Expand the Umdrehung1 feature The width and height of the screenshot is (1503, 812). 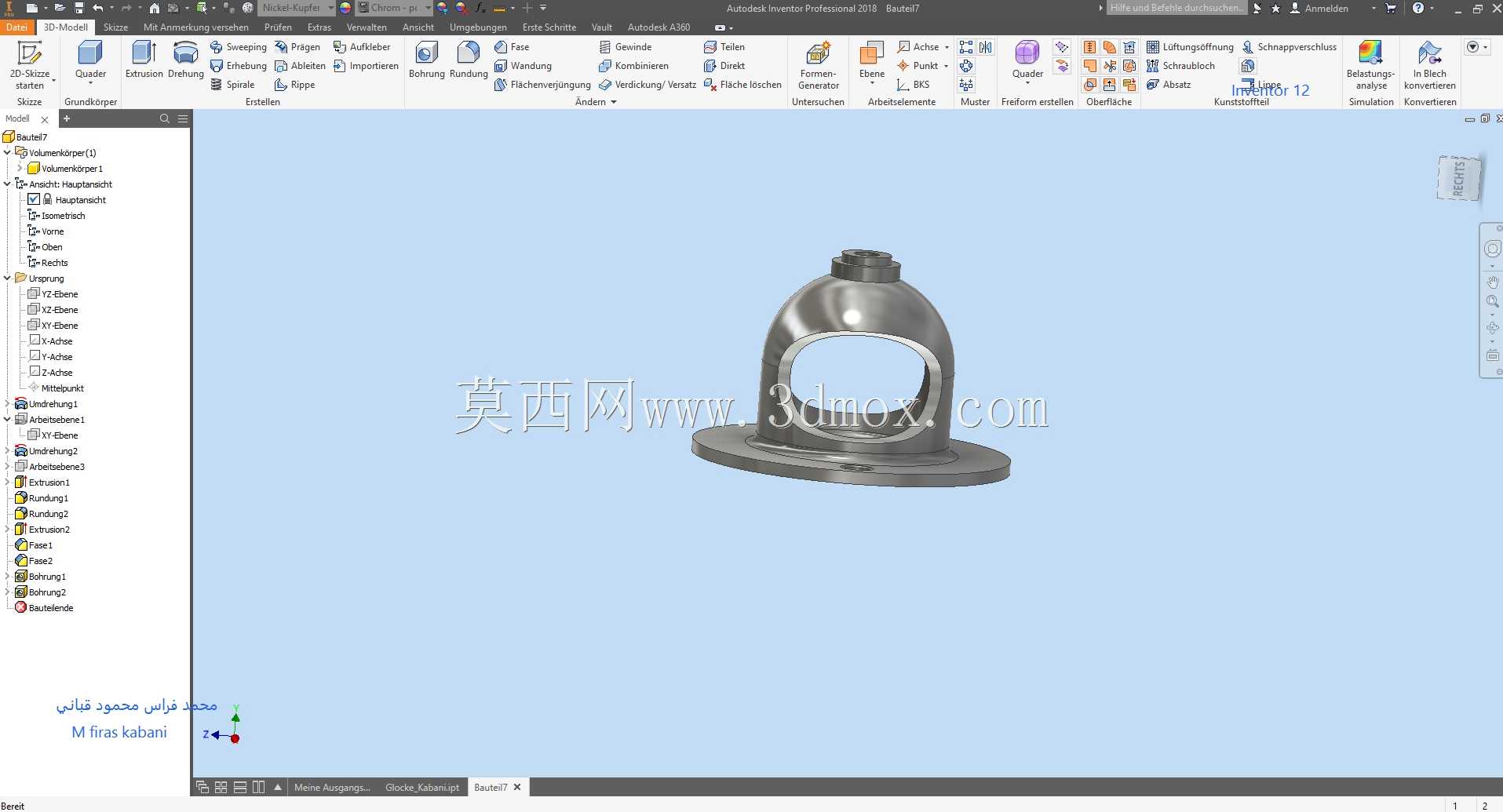[x=7, y=403]
